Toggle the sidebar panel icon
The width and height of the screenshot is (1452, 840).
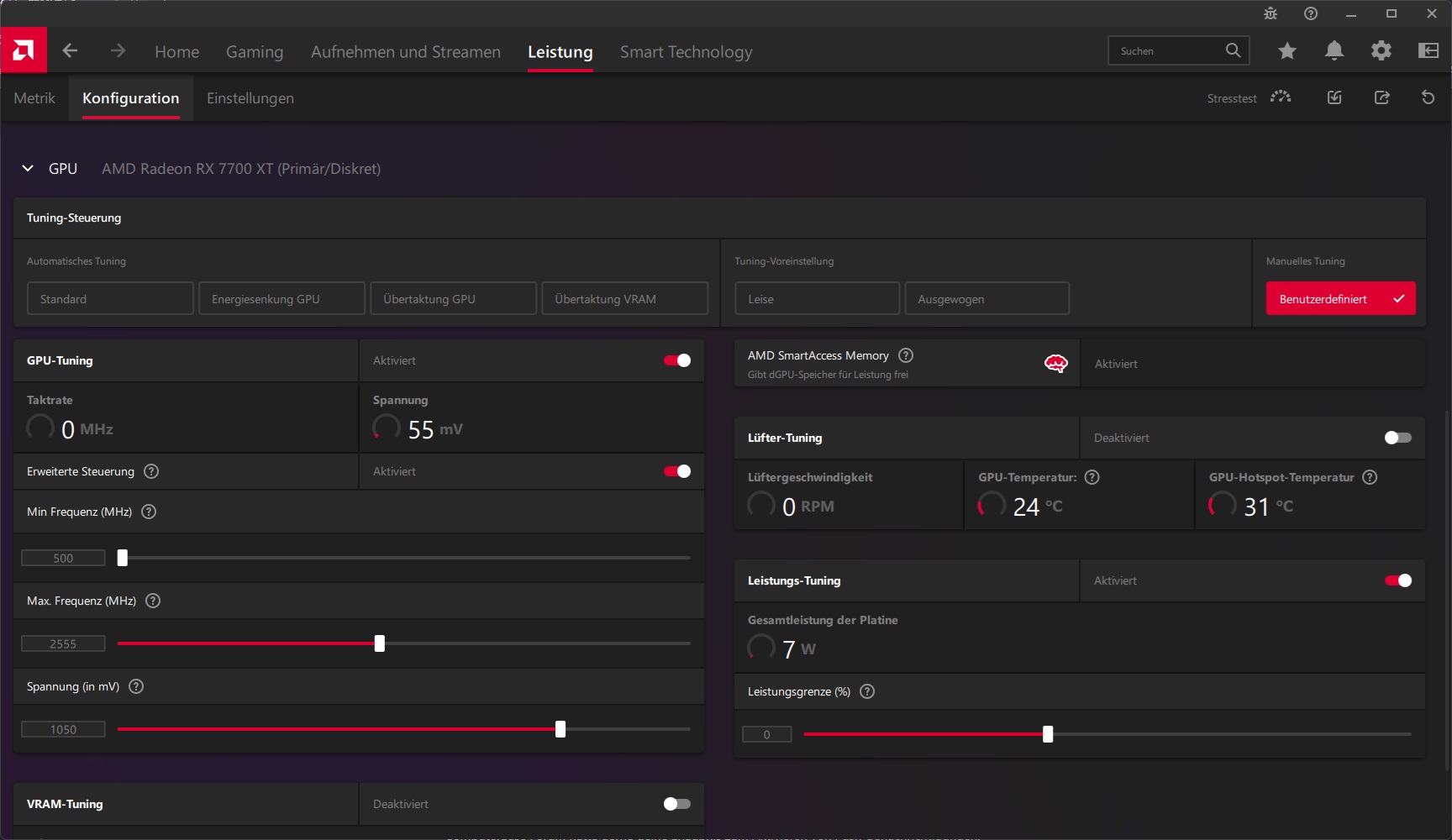1428,50
